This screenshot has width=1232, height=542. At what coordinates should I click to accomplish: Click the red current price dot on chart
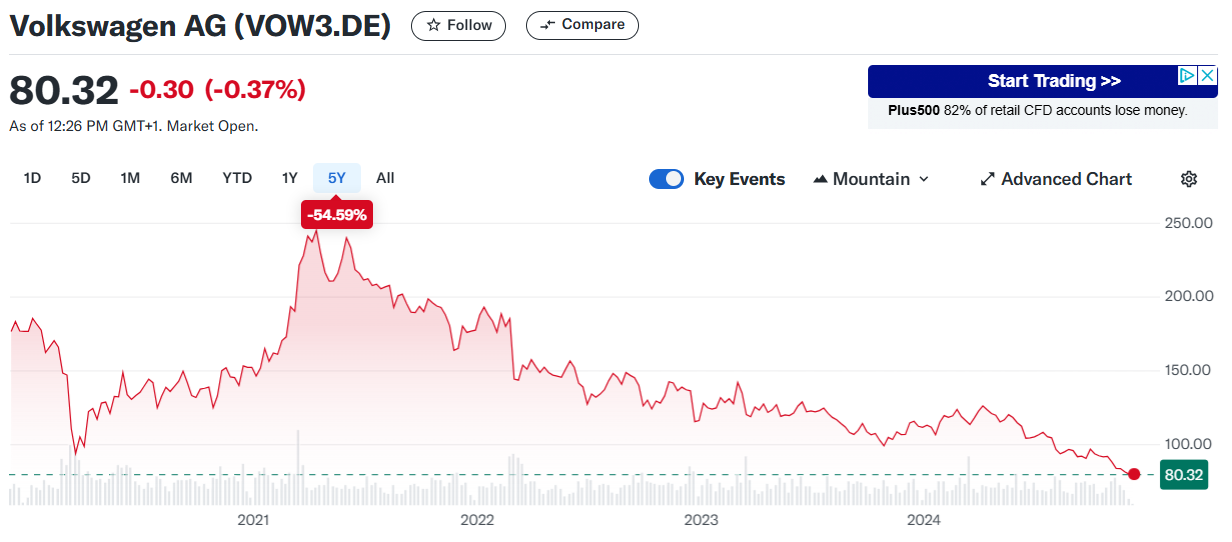pyautogui.click(x=1133, y=474)
